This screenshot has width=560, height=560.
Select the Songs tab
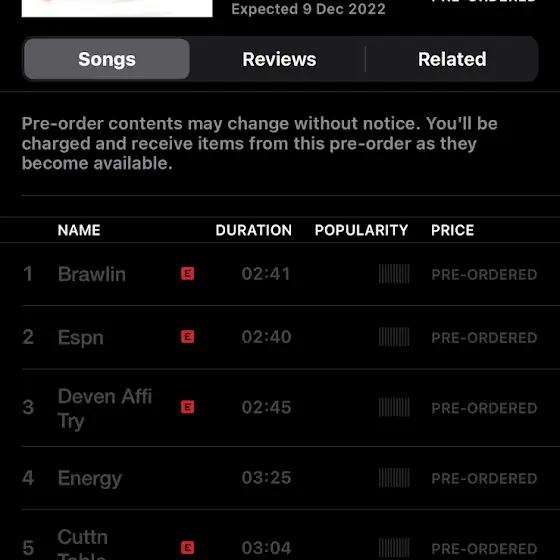click(x=107, y=59)
